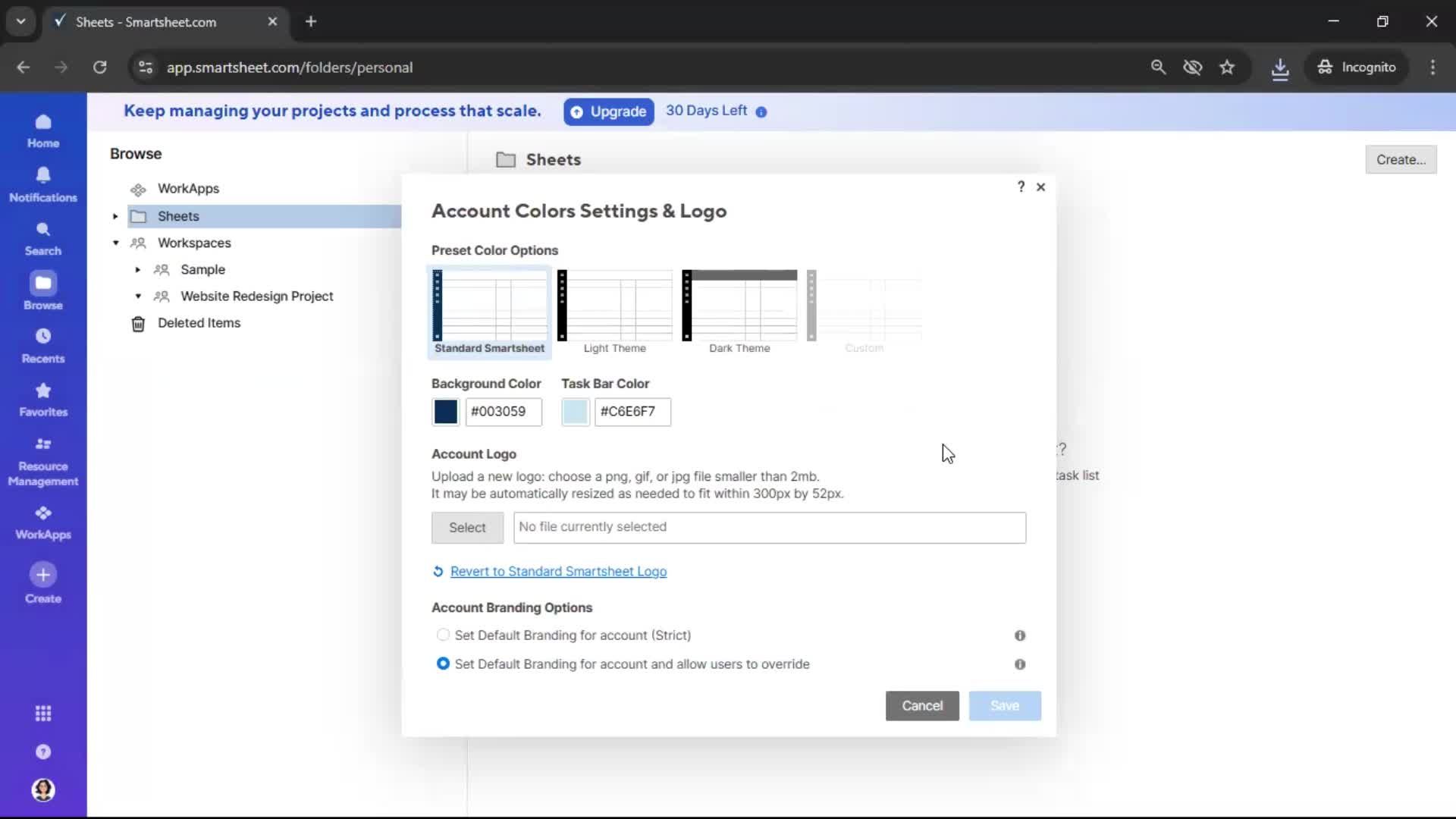This screenshot has height=819, width=1456.
Task: Click the Task Bar Color hex input field
Action: pos(634,412)
